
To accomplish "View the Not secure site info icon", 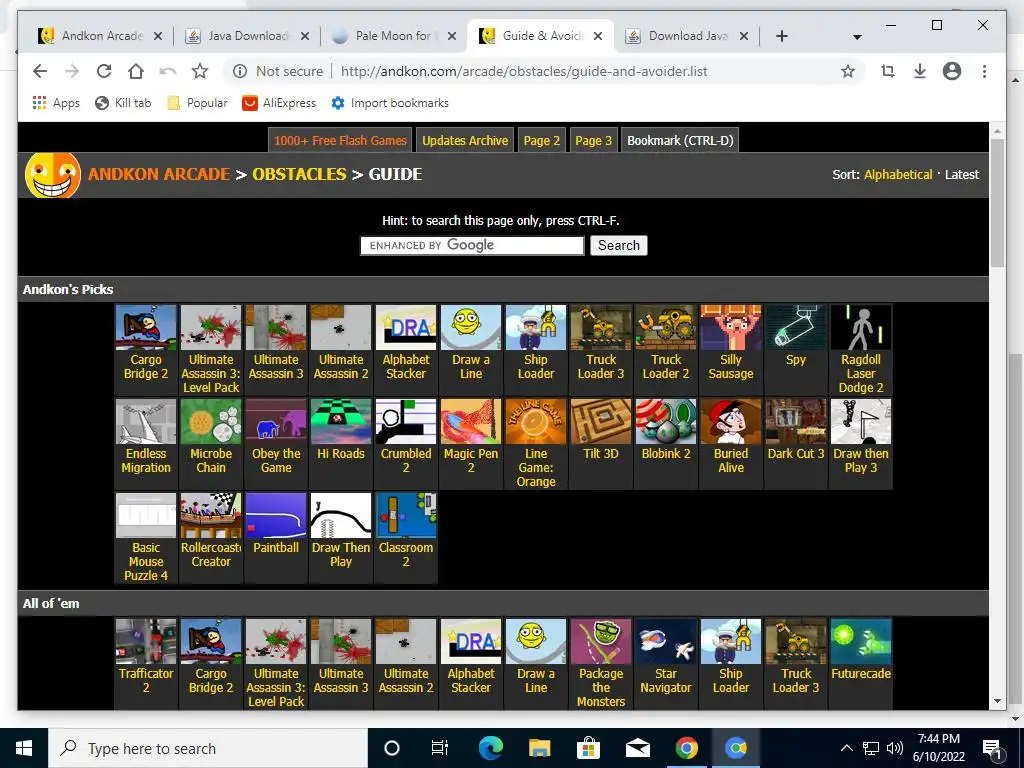I will coord(240,71).
